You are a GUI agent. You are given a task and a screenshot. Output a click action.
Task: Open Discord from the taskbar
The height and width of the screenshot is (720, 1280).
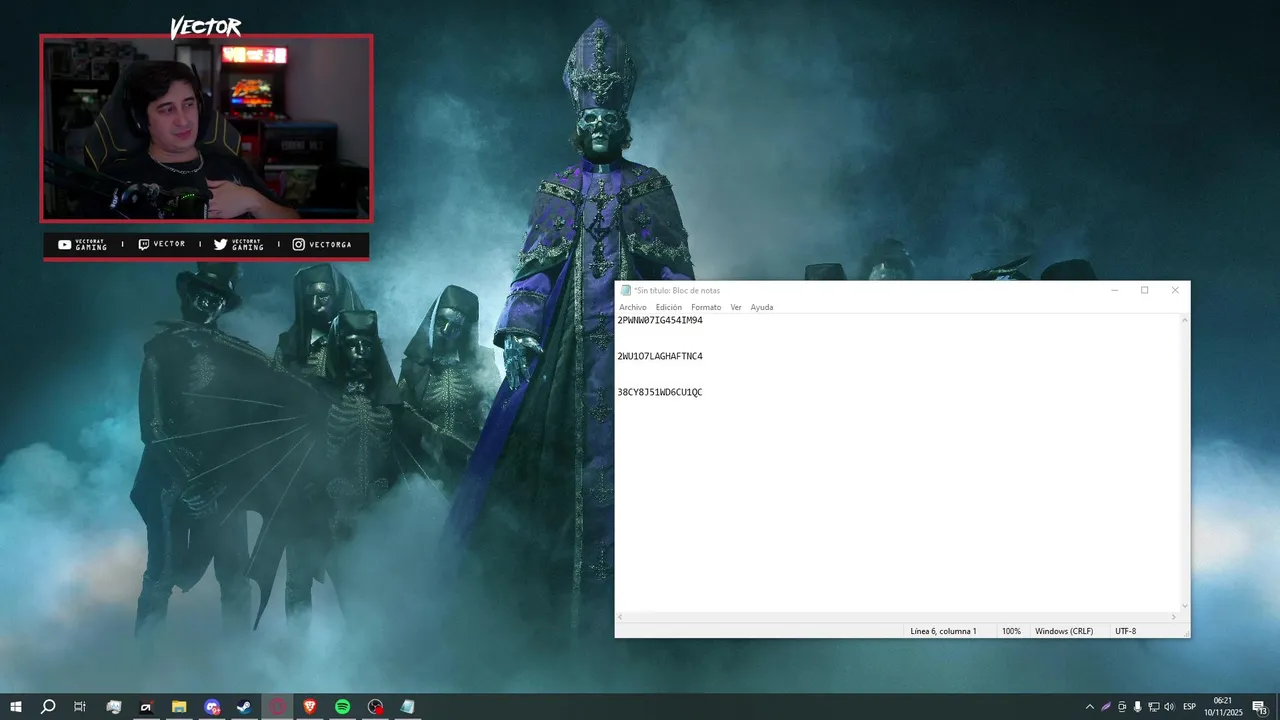pyautogui.click(x=212, y=707)
